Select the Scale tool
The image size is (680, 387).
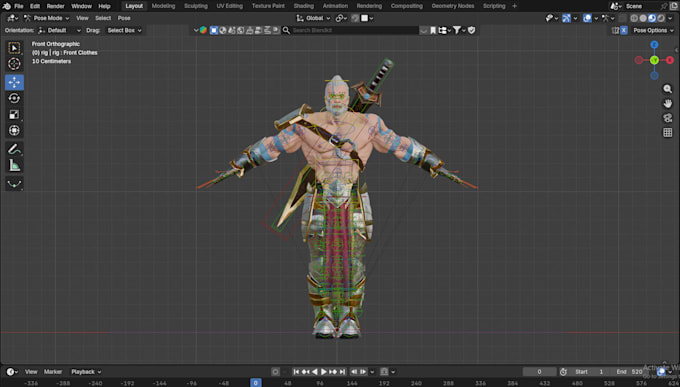pos(14,115)
